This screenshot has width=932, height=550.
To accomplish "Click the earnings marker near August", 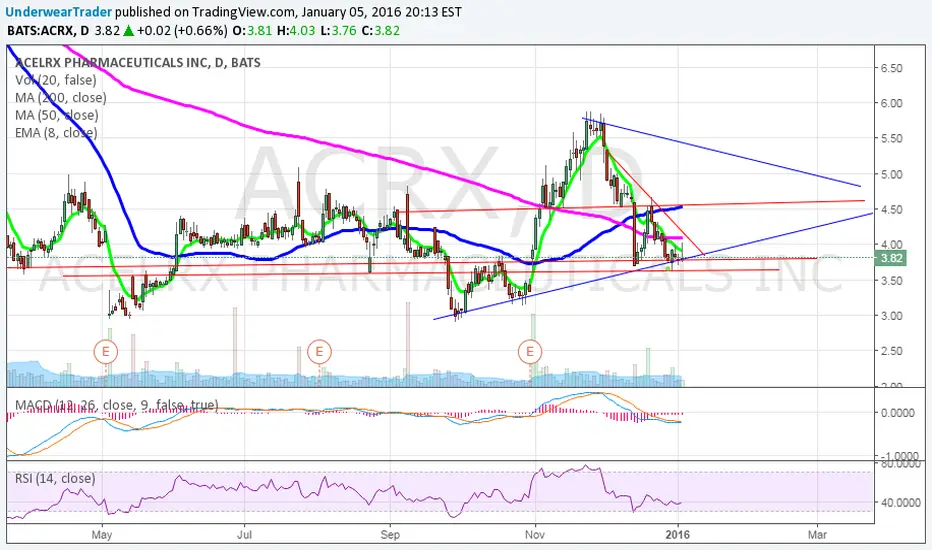I will (319, 351).
